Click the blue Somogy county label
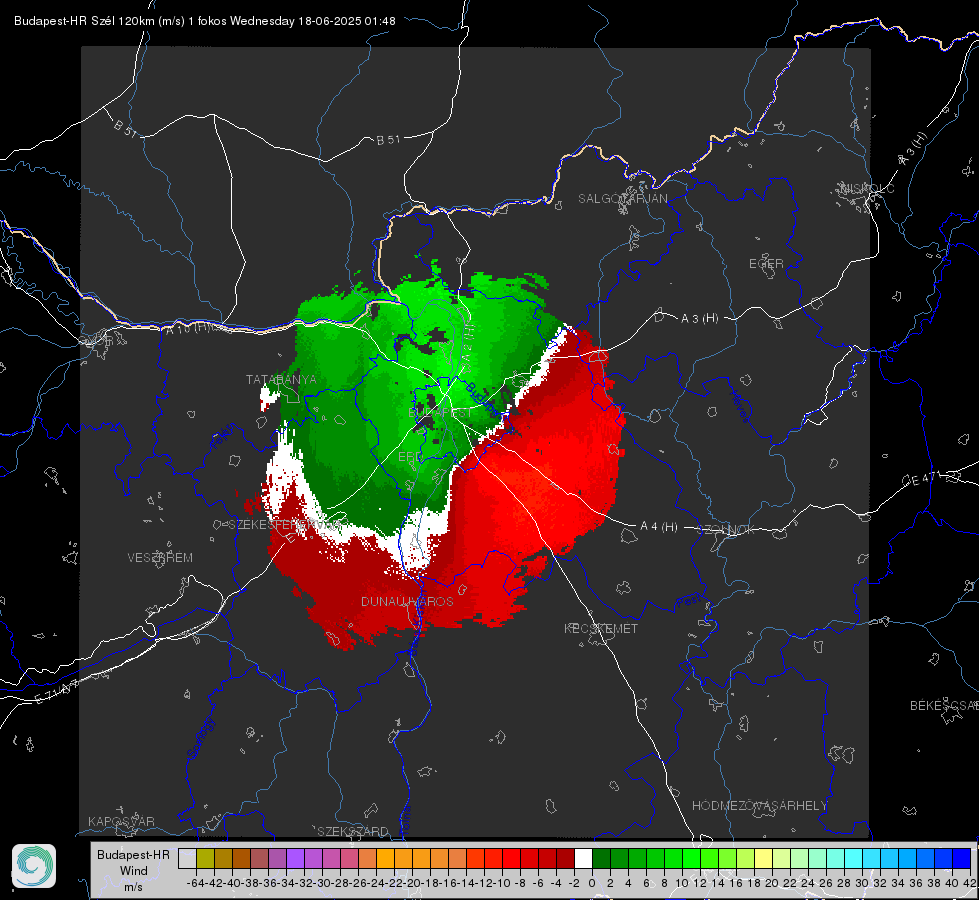 [200, 738]
